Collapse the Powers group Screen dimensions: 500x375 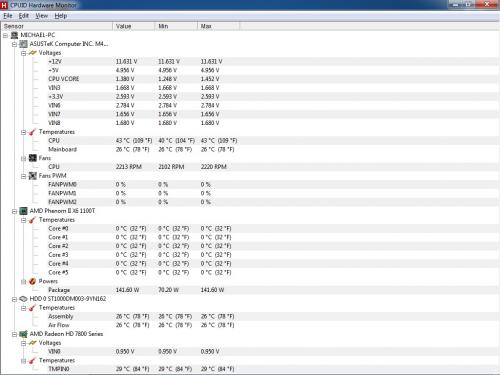(x=23, y=282)
